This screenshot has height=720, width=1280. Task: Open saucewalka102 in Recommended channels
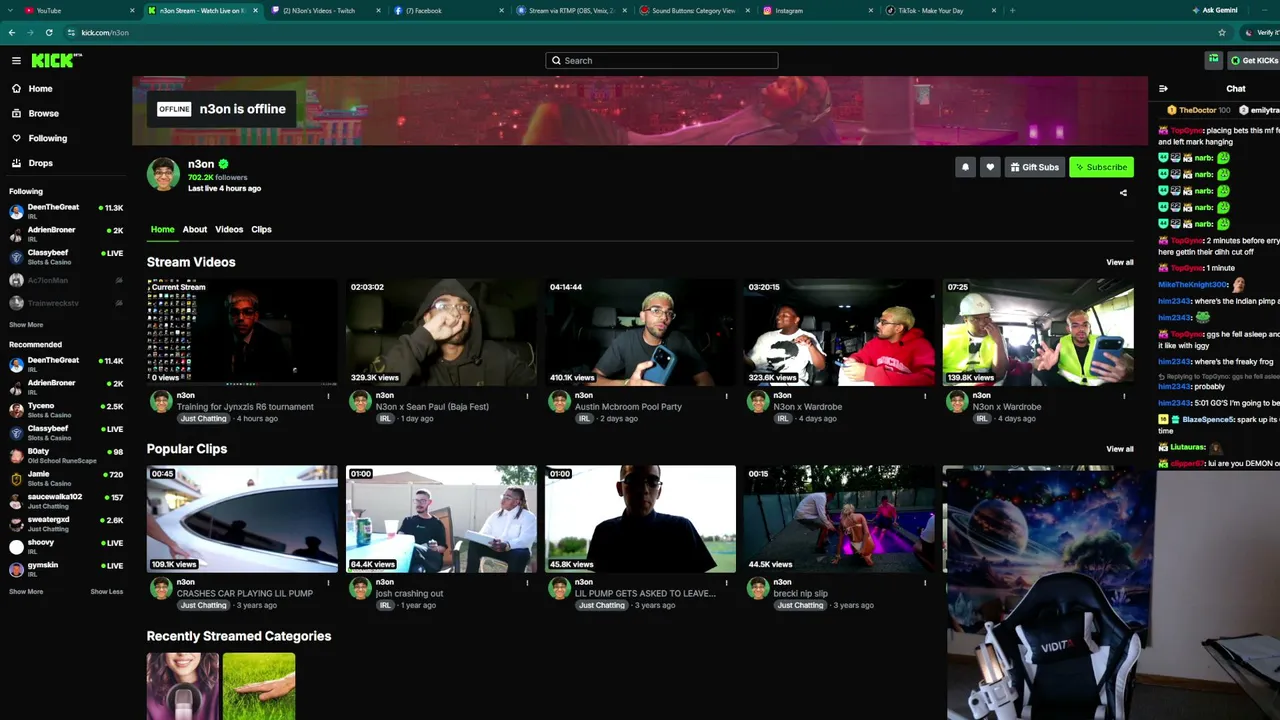66,501
